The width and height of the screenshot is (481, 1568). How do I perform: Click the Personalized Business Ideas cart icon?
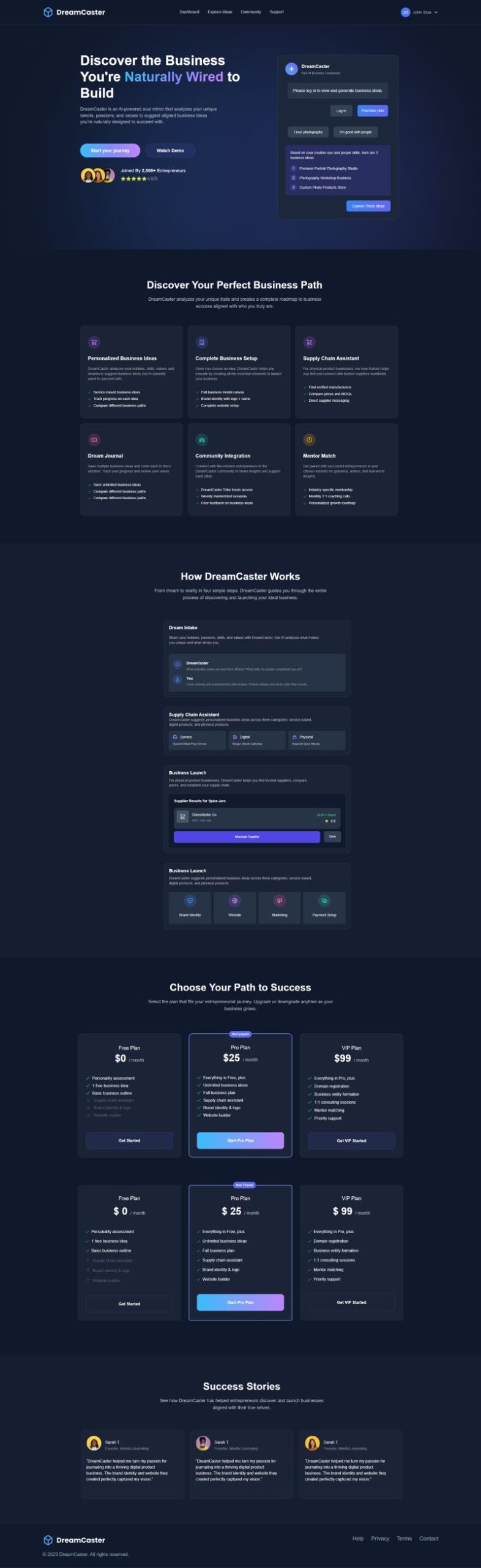tap(94, 342)
